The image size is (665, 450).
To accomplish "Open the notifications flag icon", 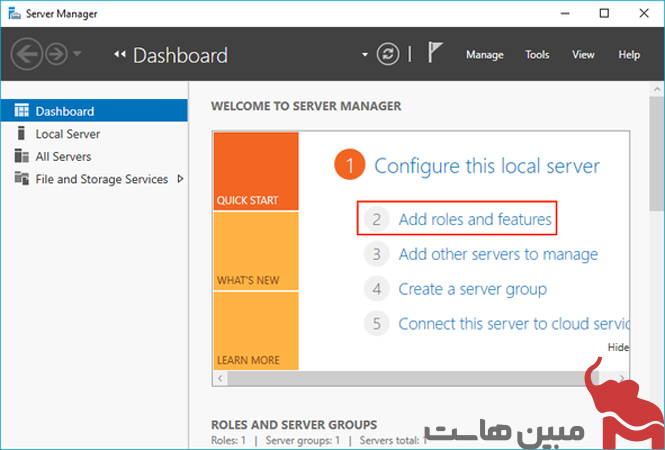I will coord(435,53).
